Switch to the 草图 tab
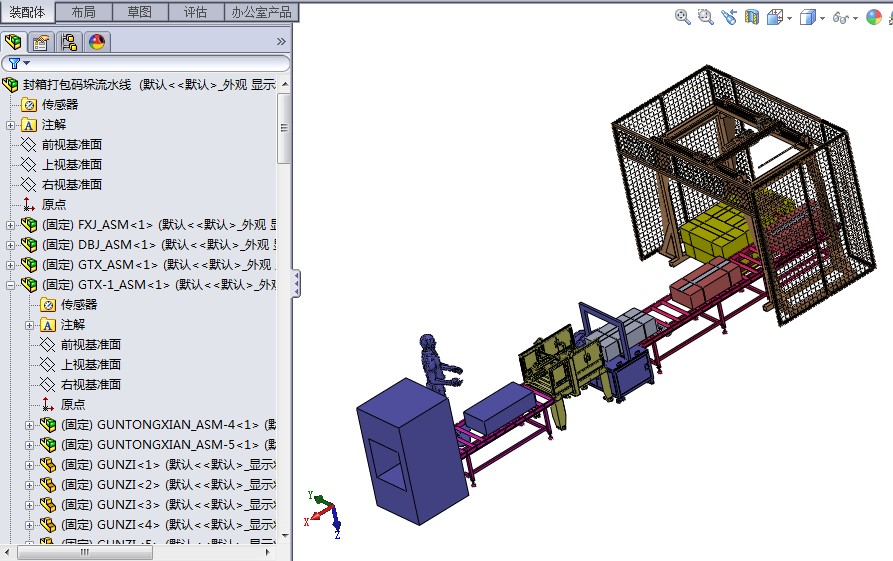 tap(140, 12)
